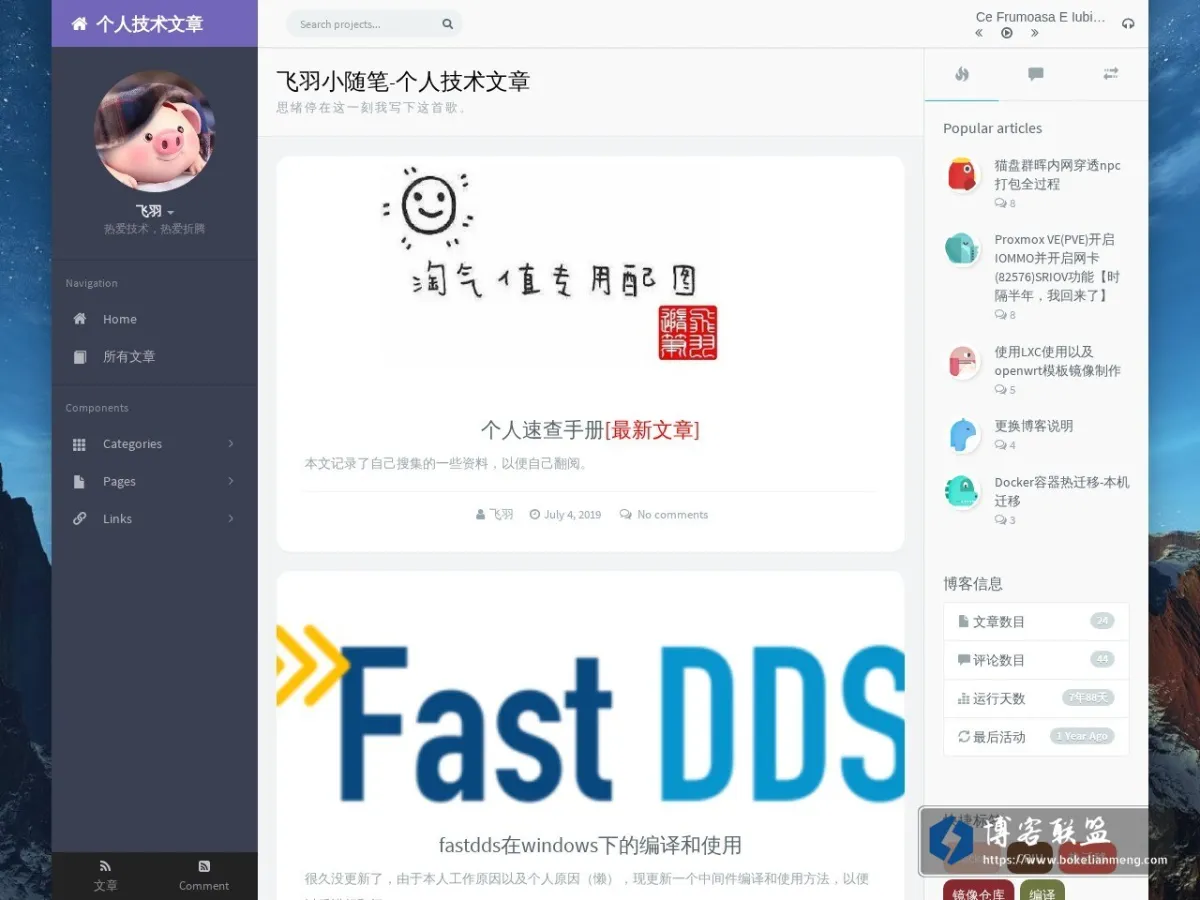Image resolution: width=1200 pixels, height=900 pixels.
Task: Click the 个人技术文章 site title
Action: pyautogui.click(x=149, y=24)
